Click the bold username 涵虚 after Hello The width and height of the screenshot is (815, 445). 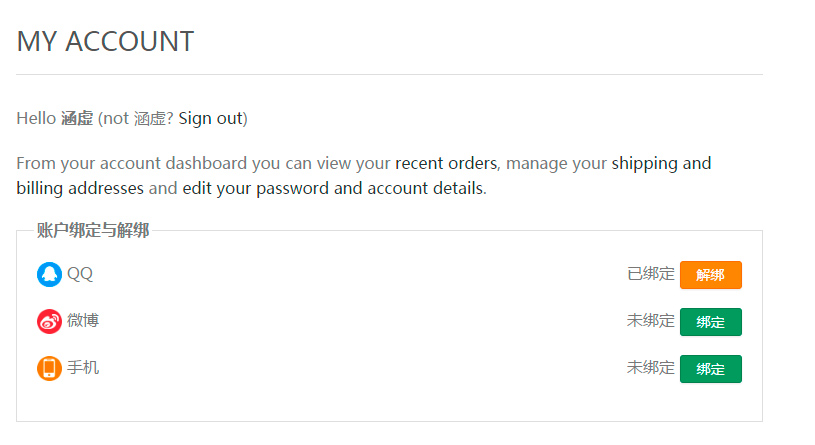coord(77,119)
